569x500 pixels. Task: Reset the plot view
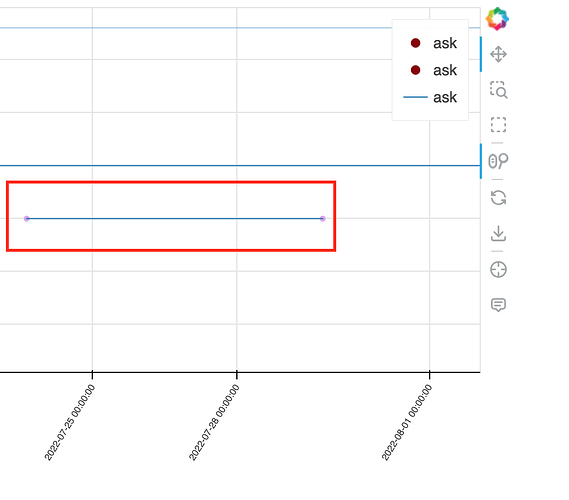pos(498,198)
